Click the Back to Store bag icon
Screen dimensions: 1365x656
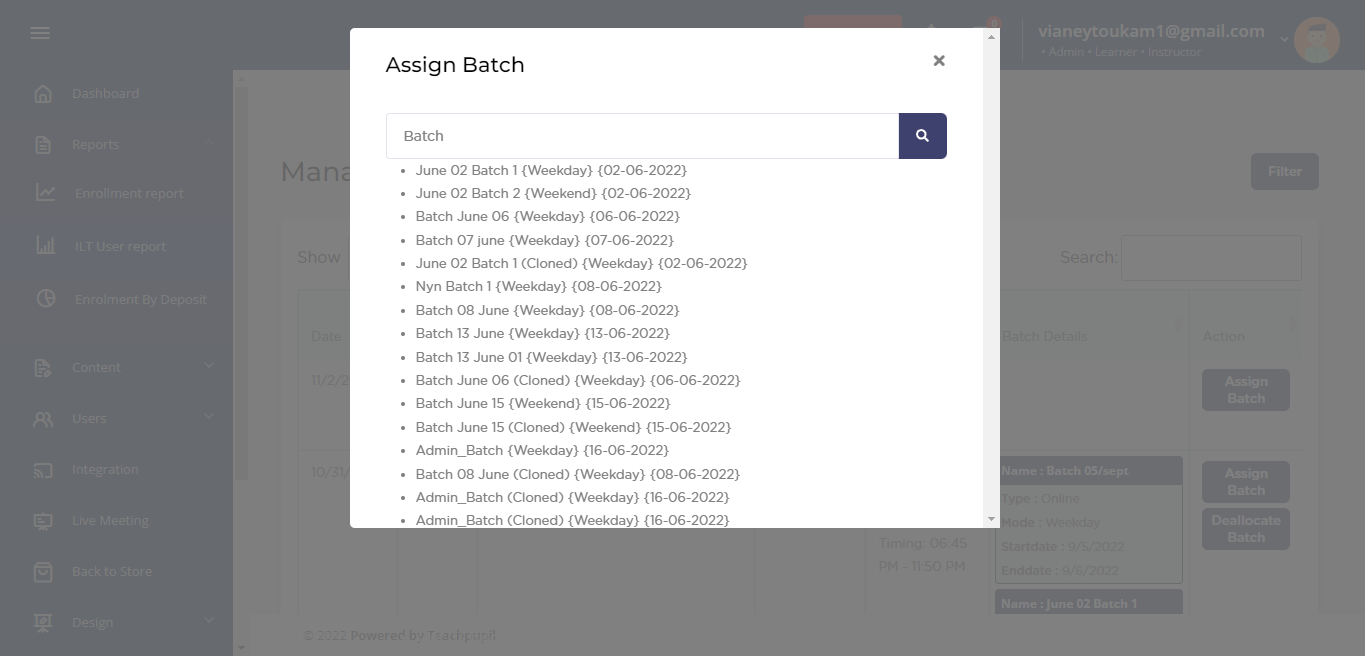point(43,572)
